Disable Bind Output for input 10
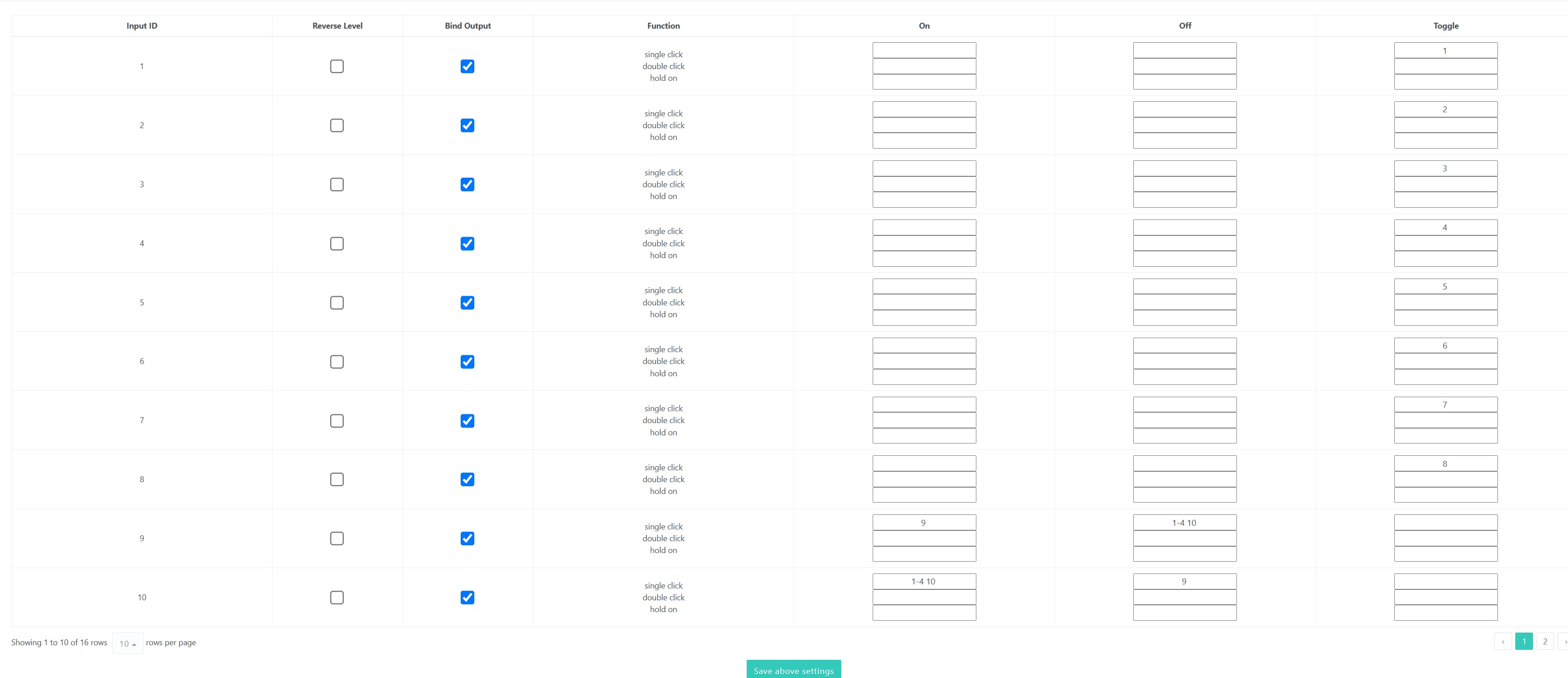This screenshot has height=678, width=1568. click(467, 598)
